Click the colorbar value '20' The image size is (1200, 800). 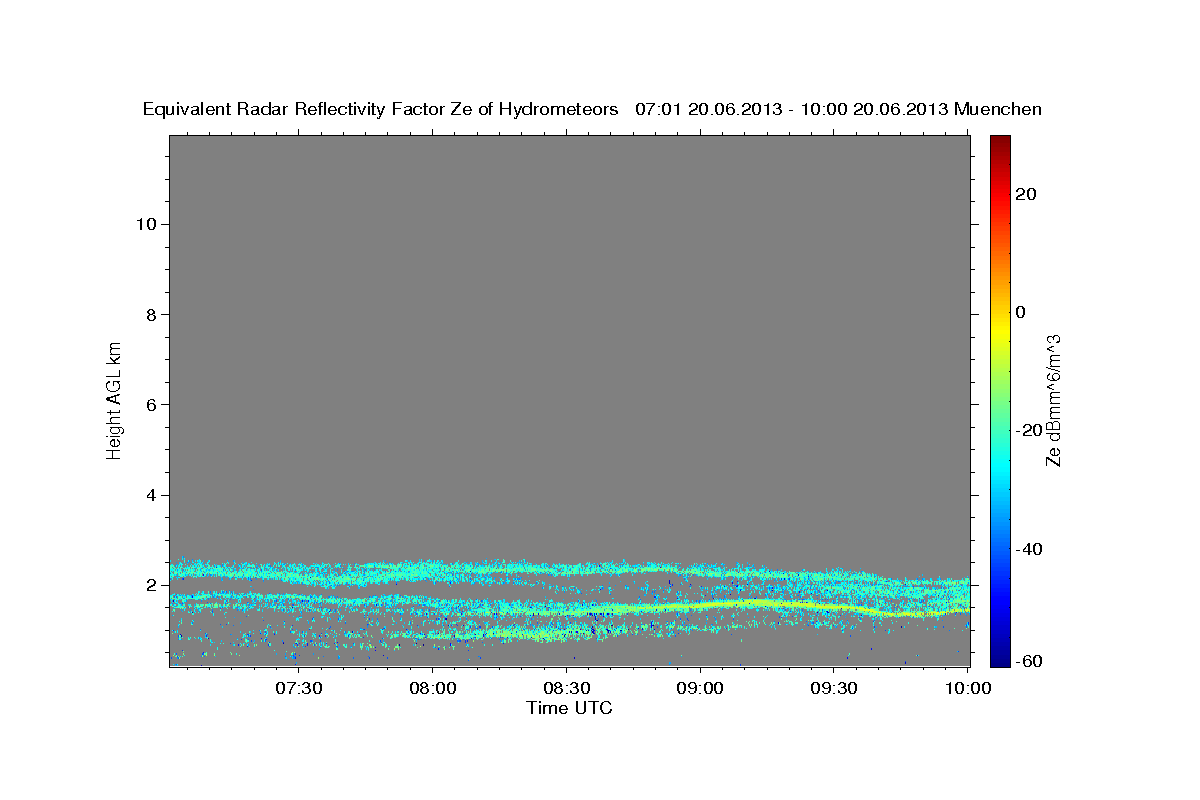[x=1026, y=194]
